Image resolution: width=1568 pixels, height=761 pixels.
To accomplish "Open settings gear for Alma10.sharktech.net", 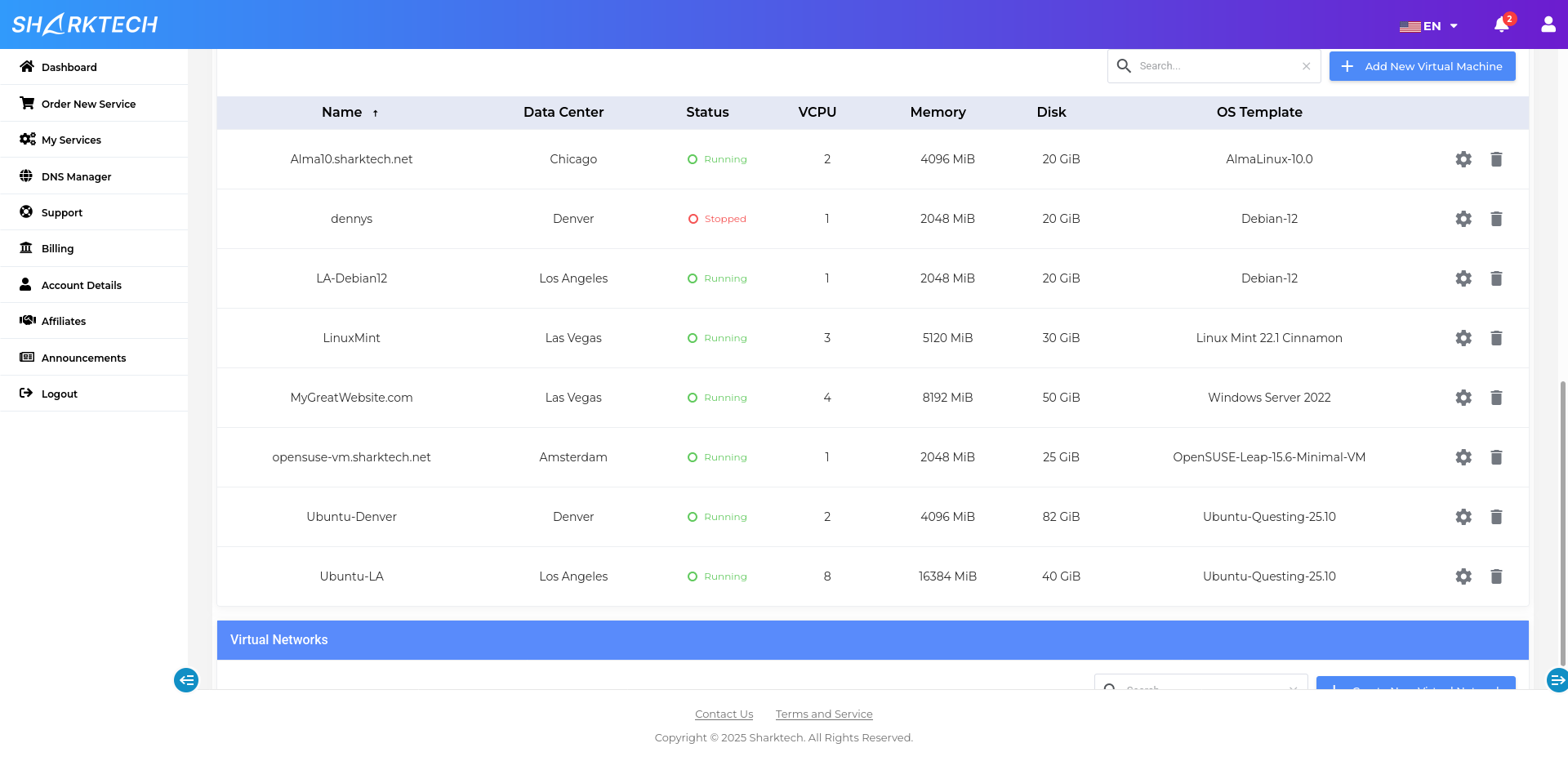I will pyautogui.click(x=1463, y=159).
